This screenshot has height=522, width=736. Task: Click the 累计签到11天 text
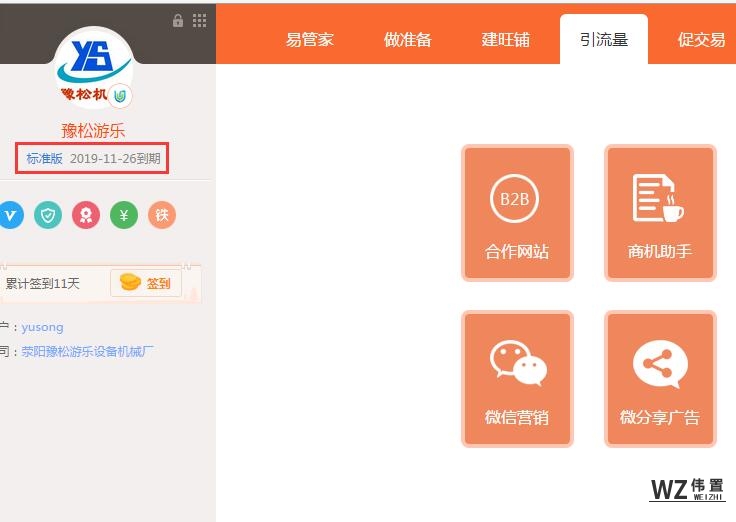(x=43, y=284)
